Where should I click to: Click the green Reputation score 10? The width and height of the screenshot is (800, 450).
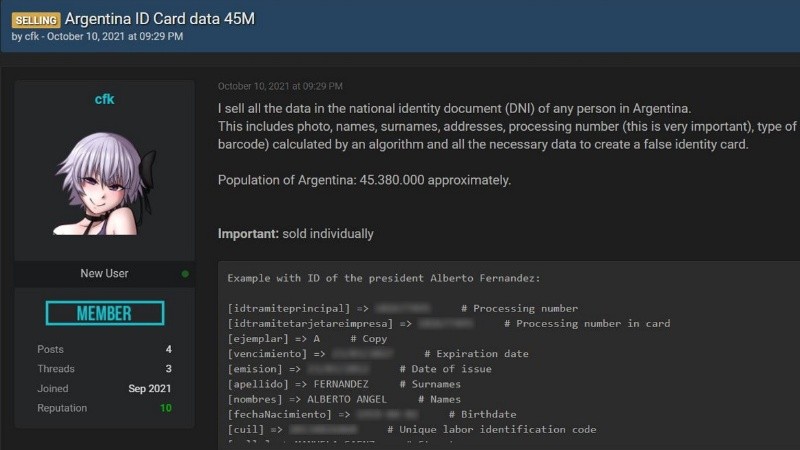[166, 408]
